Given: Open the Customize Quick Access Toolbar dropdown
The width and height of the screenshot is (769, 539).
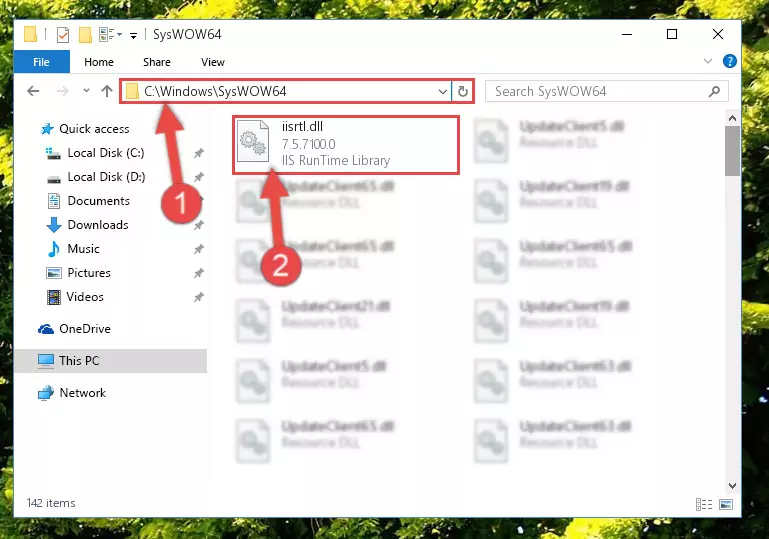Looking at the screenshot, I should 133,35.
